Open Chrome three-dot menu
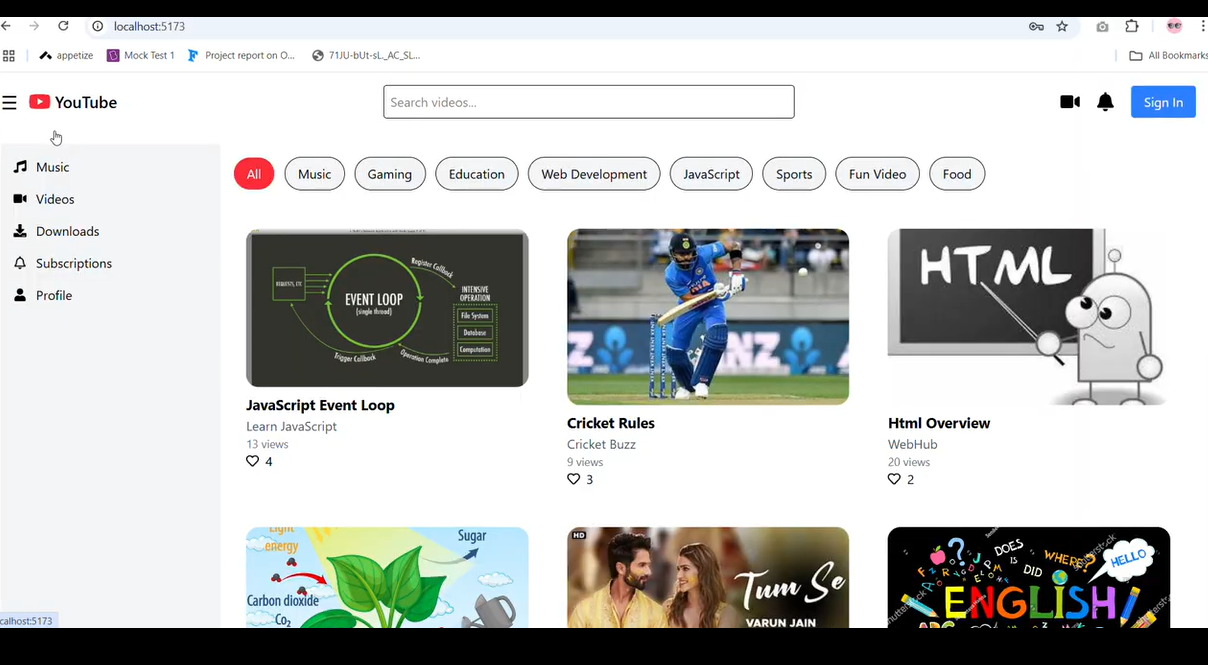 (x=1203, y=27)
